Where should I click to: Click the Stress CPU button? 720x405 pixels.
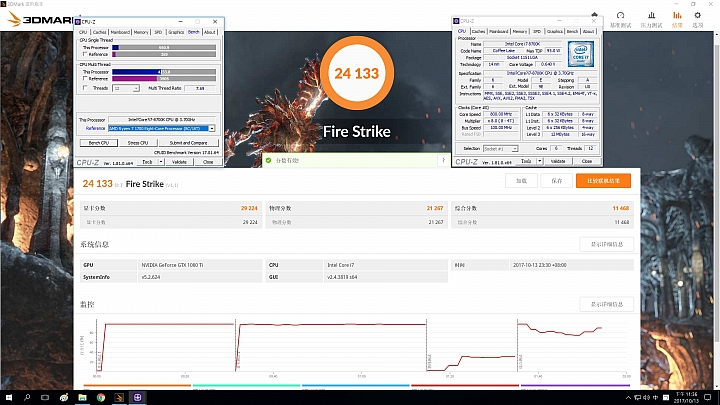click(x=138, y=143)
